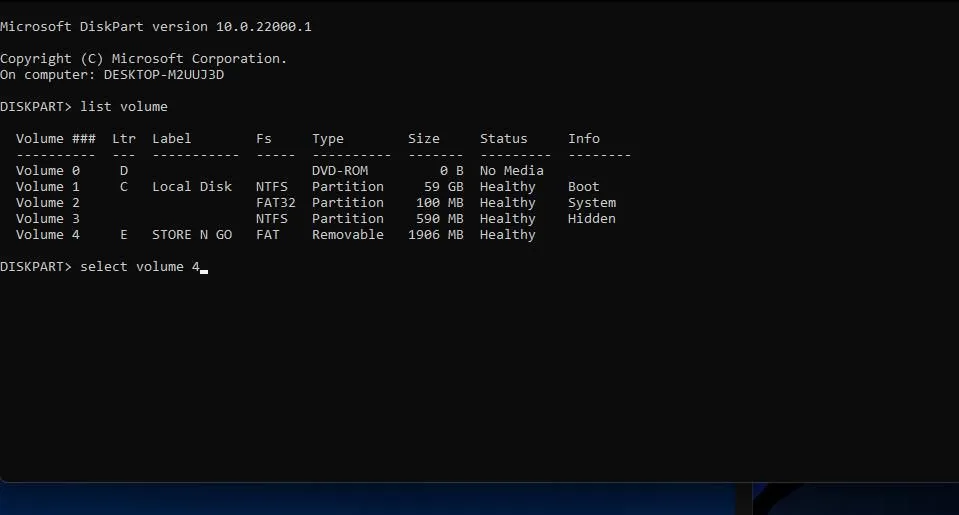
Task: Click the 'Status' column header
Action: pyautogui.click(x=503, y=139)
